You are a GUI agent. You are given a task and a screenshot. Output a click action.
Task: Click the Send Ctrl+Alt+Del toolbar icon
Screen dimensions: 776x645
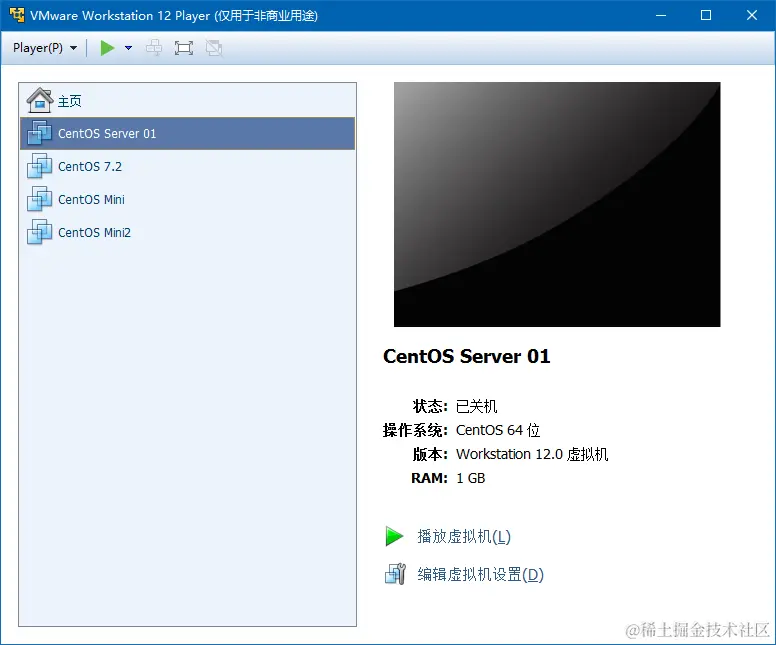point(154,48)
